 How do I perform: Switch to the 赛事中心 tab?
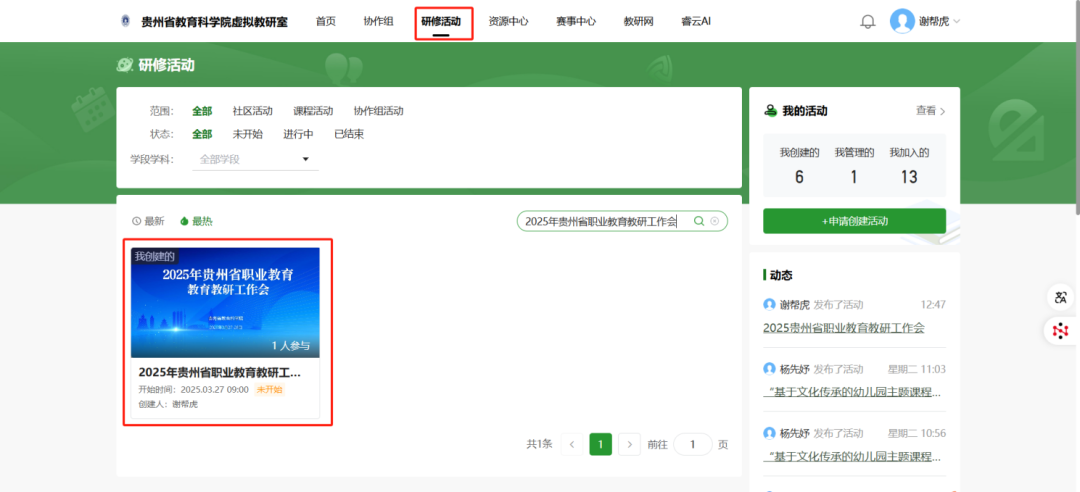(576, 21)
